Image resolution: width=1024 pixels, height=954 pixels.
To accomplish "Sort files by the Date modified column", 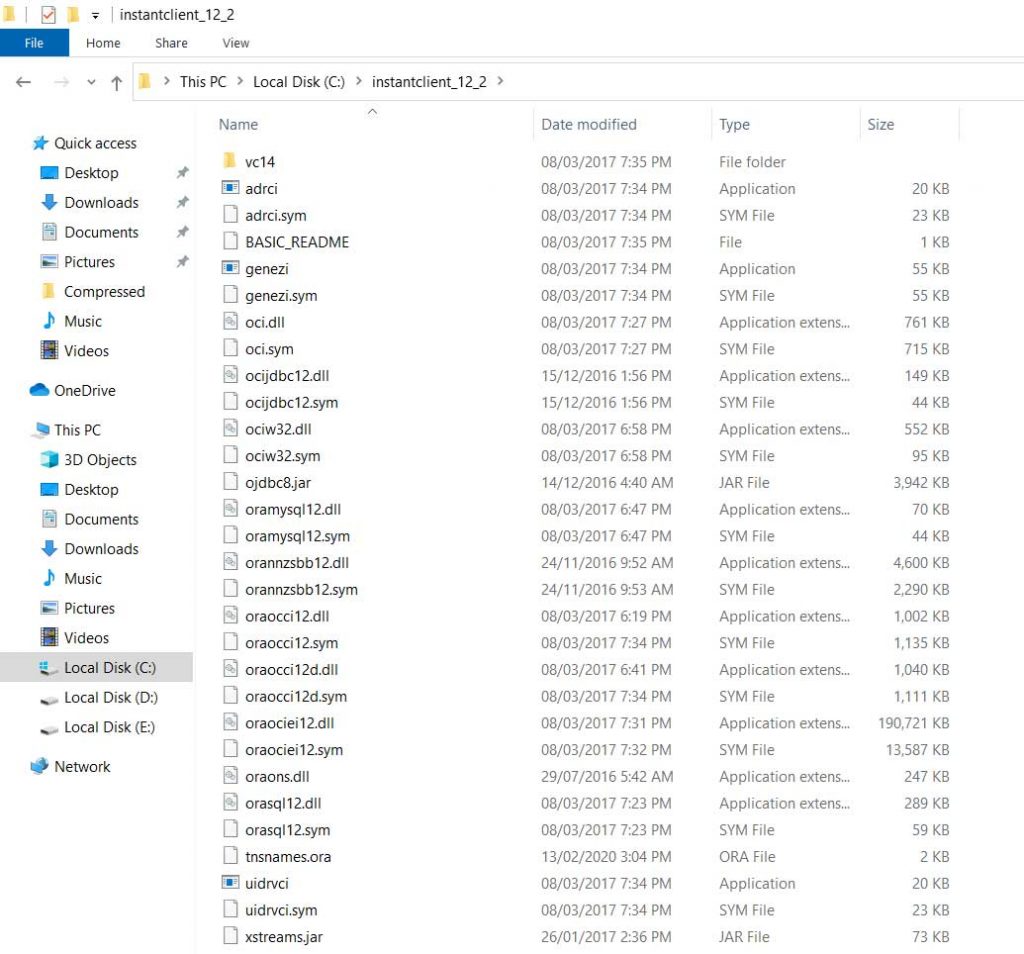I will point(588,125).
